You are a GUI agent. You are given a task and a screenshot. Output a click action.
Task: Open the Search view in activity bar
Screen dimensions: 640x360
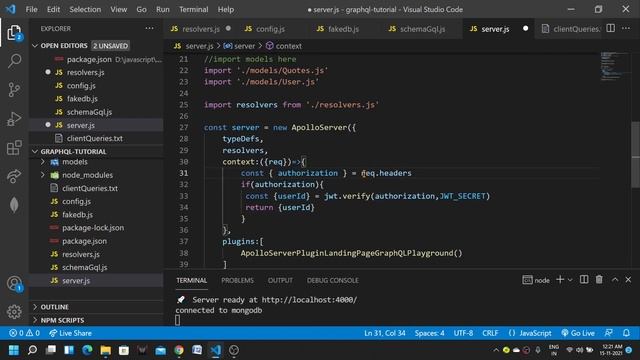click(14, 61)
